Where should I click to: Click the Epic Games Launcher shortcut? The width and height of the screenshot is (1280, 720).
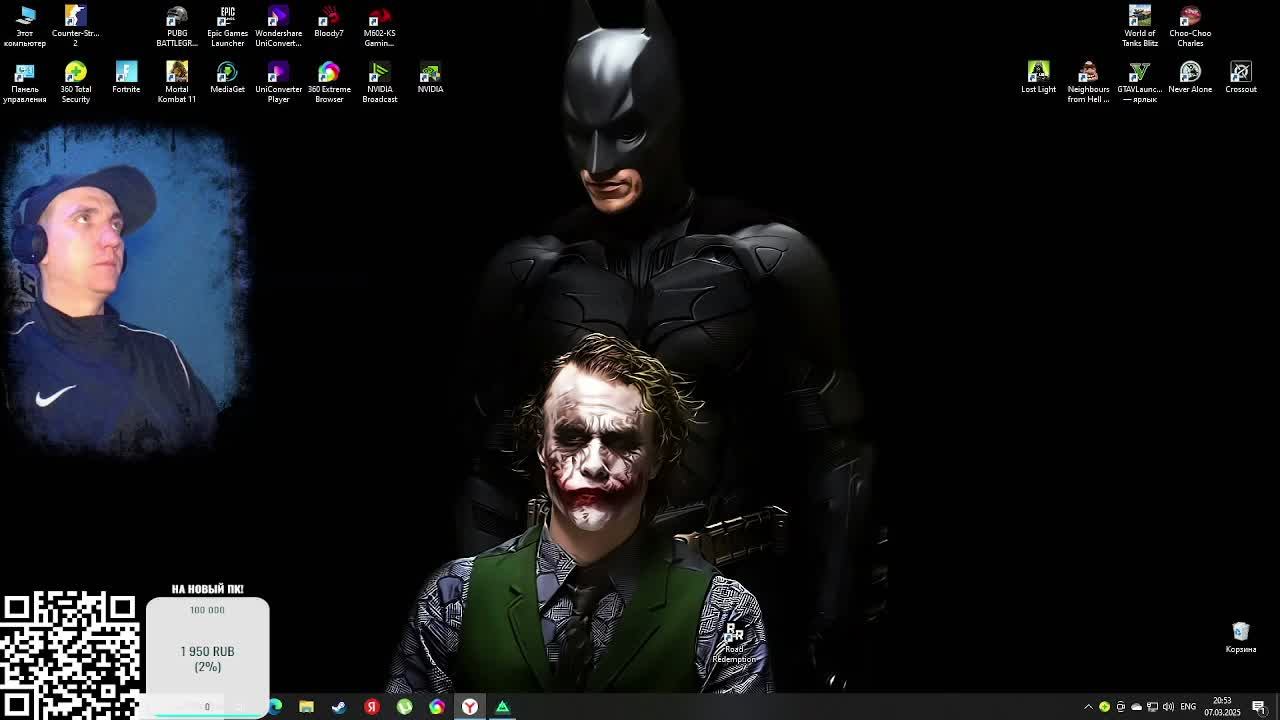[227, 26]
